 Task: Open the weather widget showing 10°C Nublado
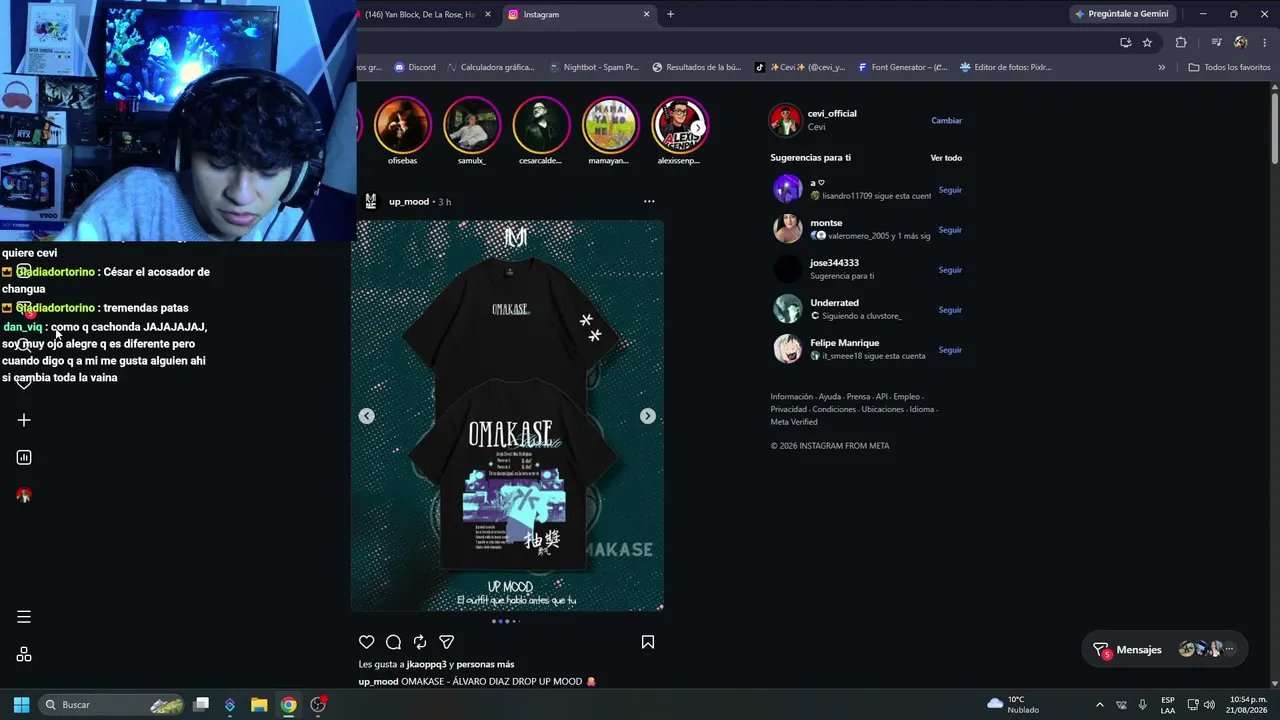[x=1013, y=705]
